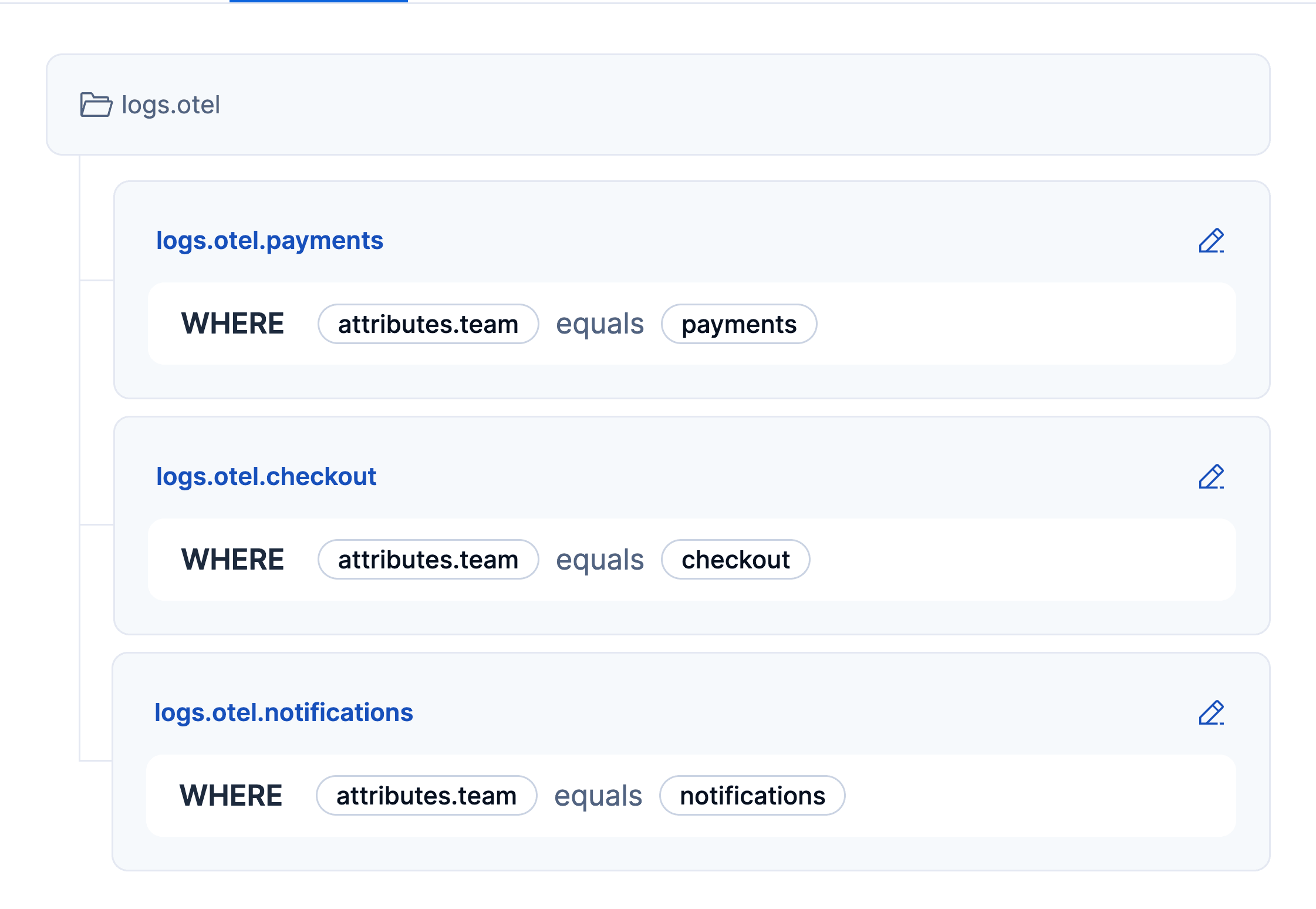Edit the logs.otel.notifications routing rule
The width and height of the screenshot is (1316, 909).
pos(1211,713)
